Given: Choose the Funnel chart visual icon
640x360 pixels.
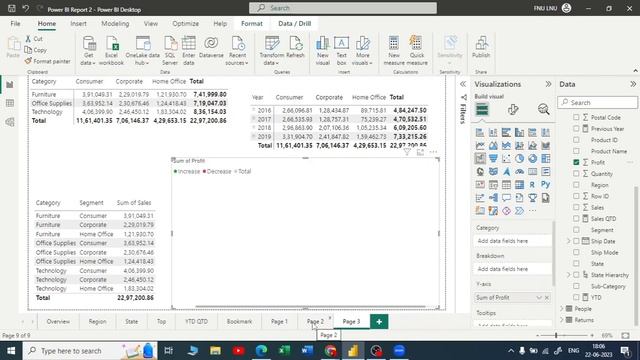Looking at the screenshot, I should pos(493,159).
